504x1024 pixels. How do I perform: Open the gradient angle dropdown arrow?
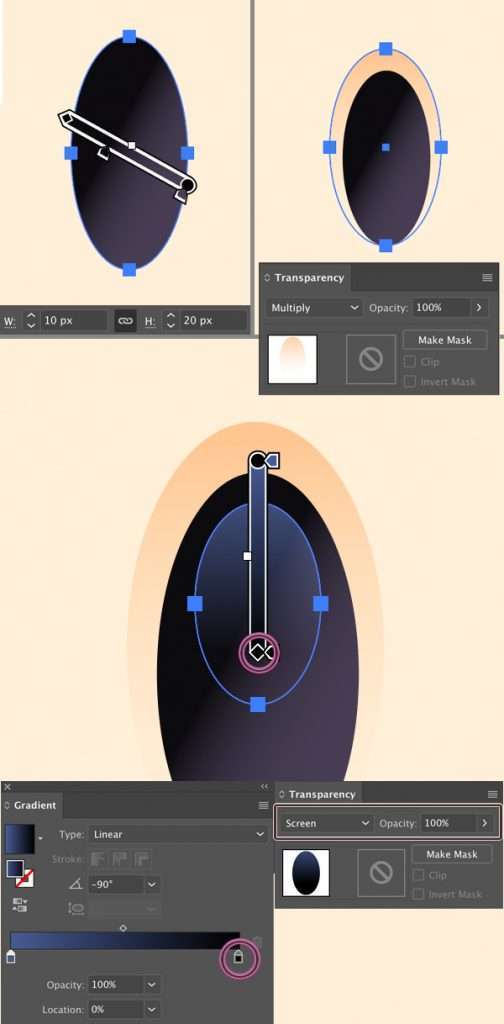point(152,885)
